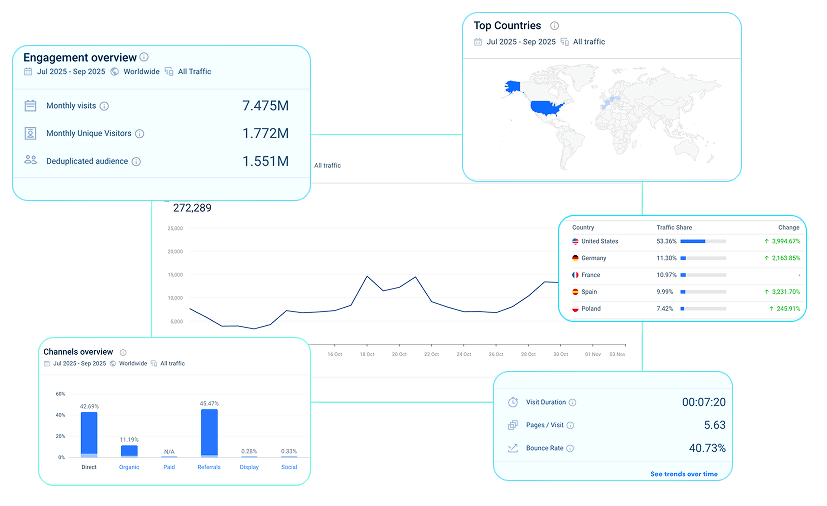Click the Poland flag icon
Screen dimensions: 827x506
(575, 309)
